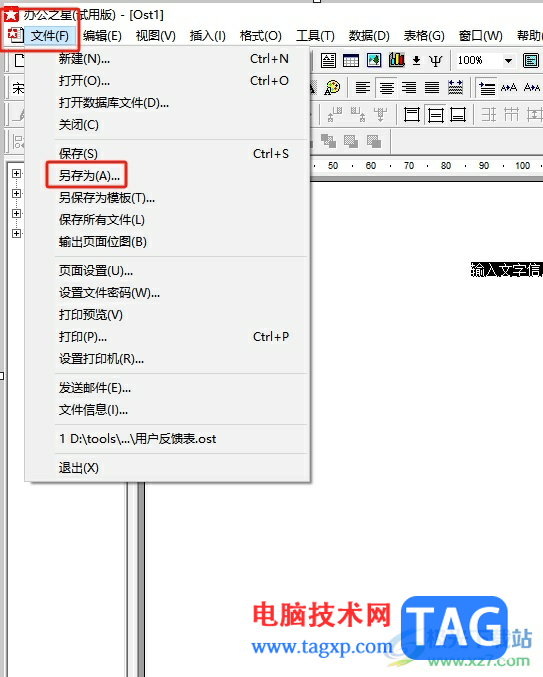Viewport: 543px width, 677px height.
Task: Click the send-backward overlapping squares icon
Action: 374,141
